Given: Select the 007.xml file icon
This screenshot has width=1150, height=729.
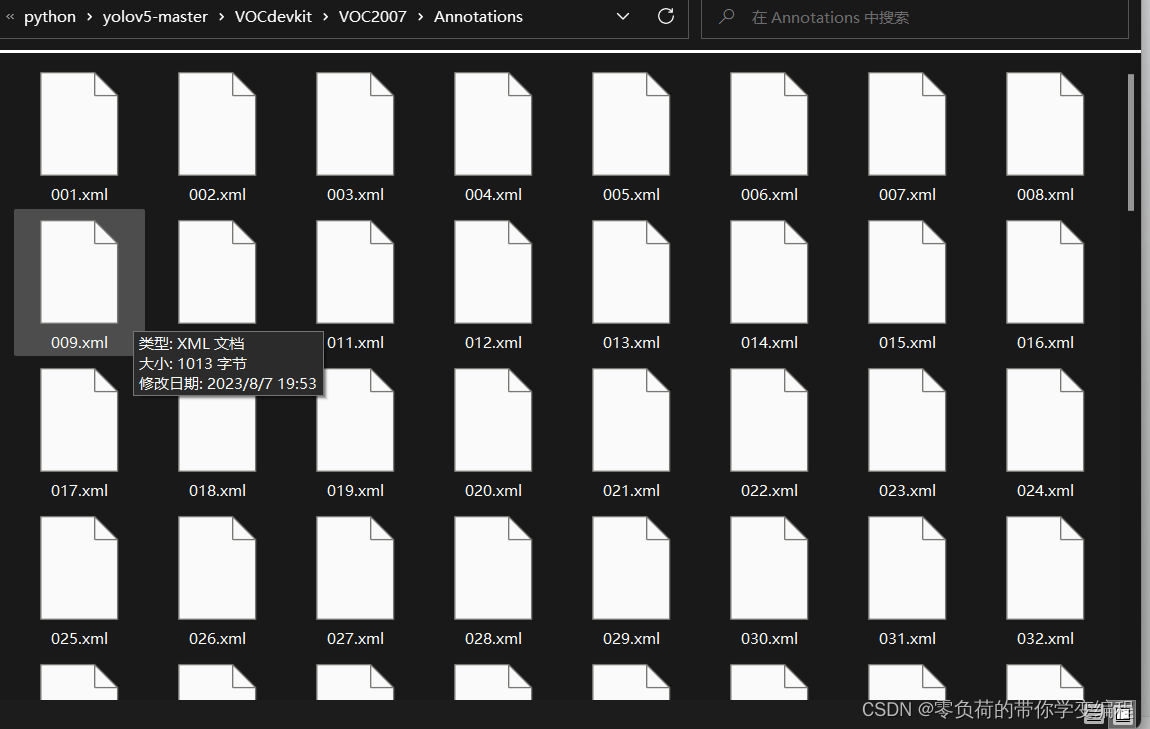Looking at the screenshot, I should click(x=907, y=124).
